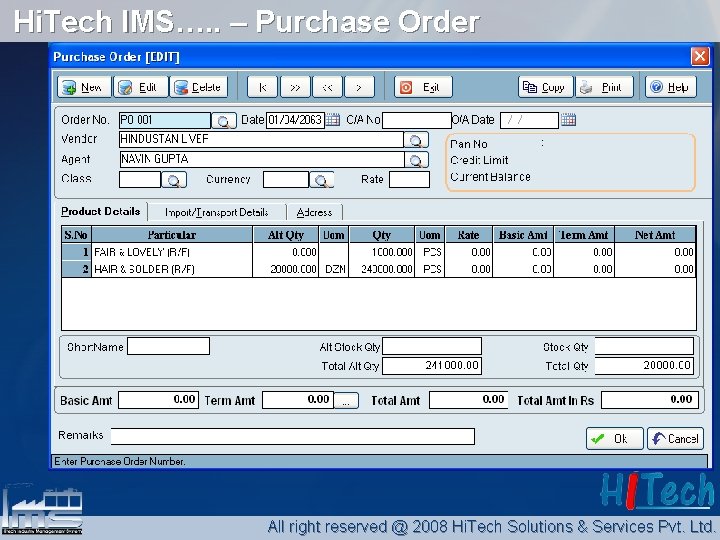
Task: Confirm with the Ok button
Action: (x=615, y=439)
